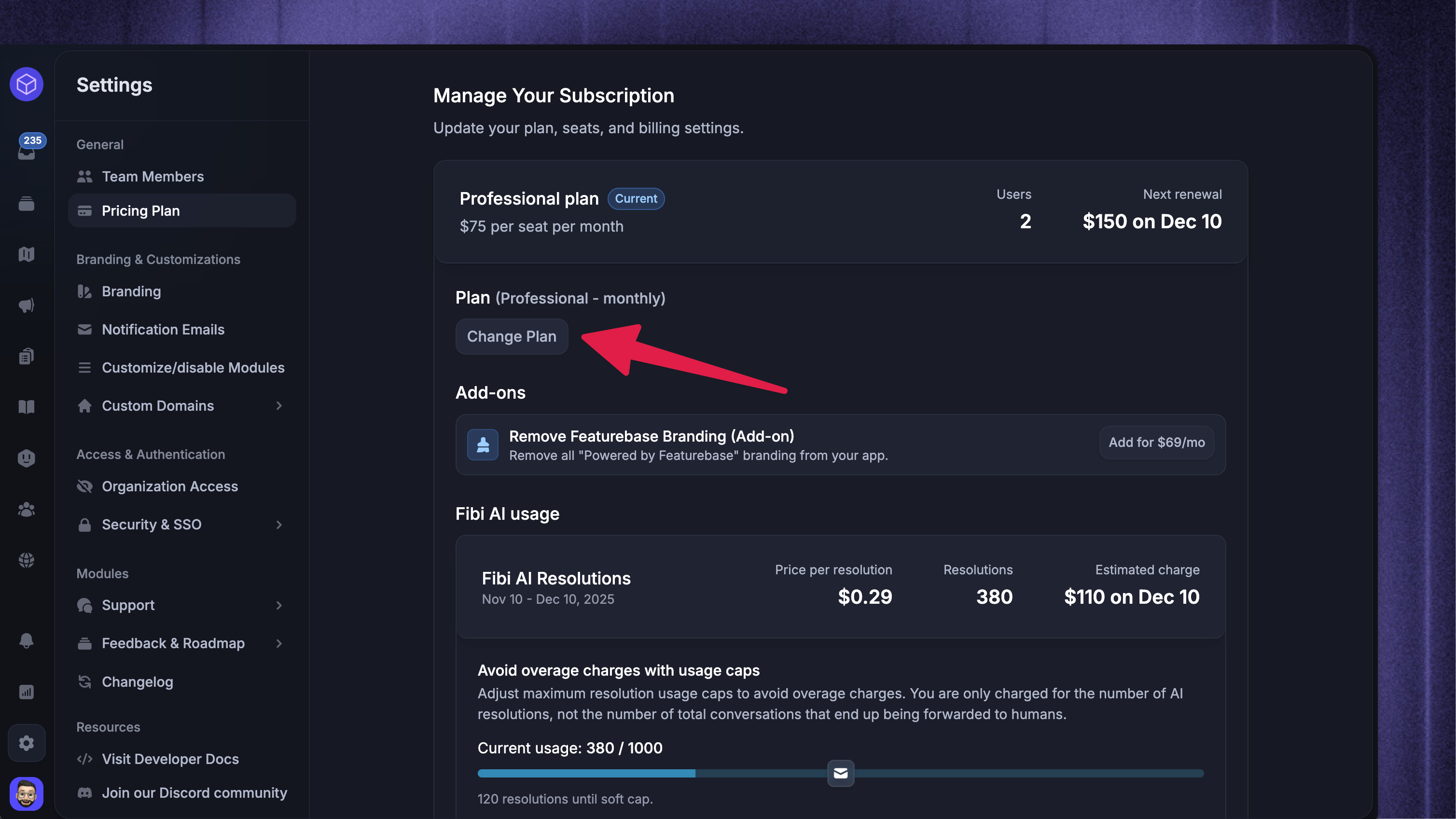Image resolution: width=1456 pixels, height=819 pixels.
Task: Click the Customize/disable Modules list icon
Action: pyautogui.click(x=84, y=368)
